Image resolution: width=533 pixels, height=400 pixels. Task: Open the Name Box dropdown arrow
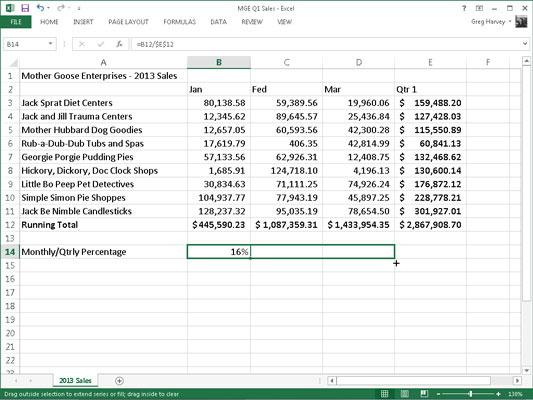[50, 44]
